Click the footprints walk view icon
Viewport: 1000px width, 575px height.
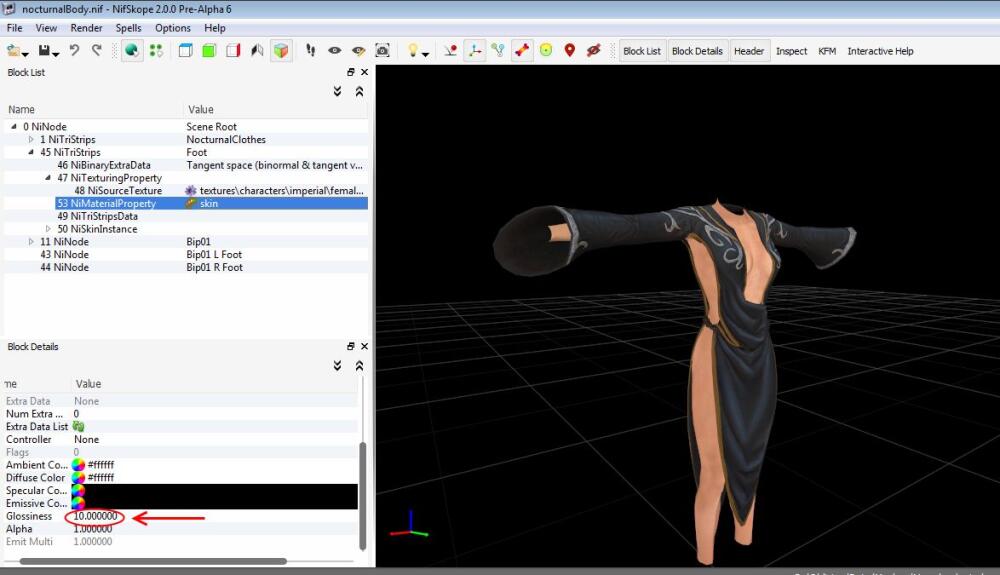click(x=311, y=50)
